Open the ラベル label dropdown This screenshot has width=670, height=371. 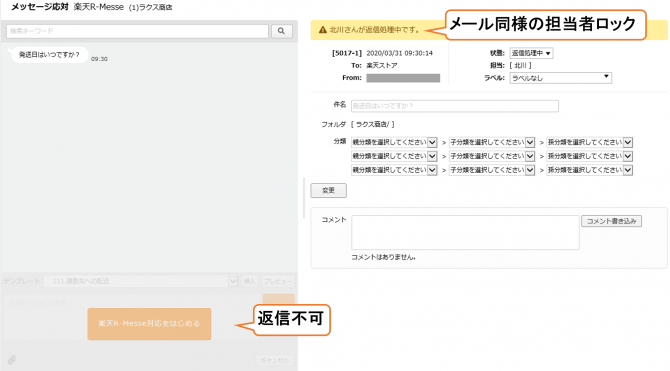560,78
